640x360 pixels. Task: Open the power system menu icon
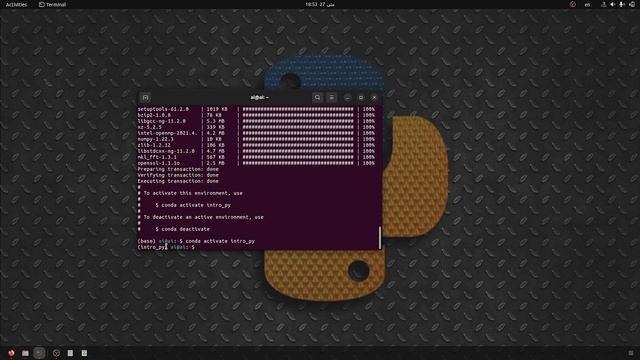coord(631,4)
